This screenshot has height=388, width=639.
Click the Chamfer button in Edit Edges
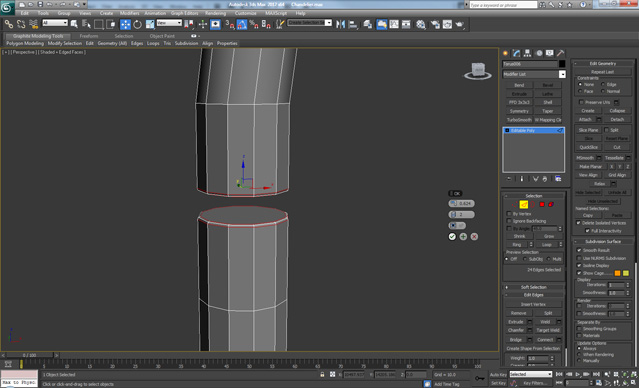click(516, 330)
